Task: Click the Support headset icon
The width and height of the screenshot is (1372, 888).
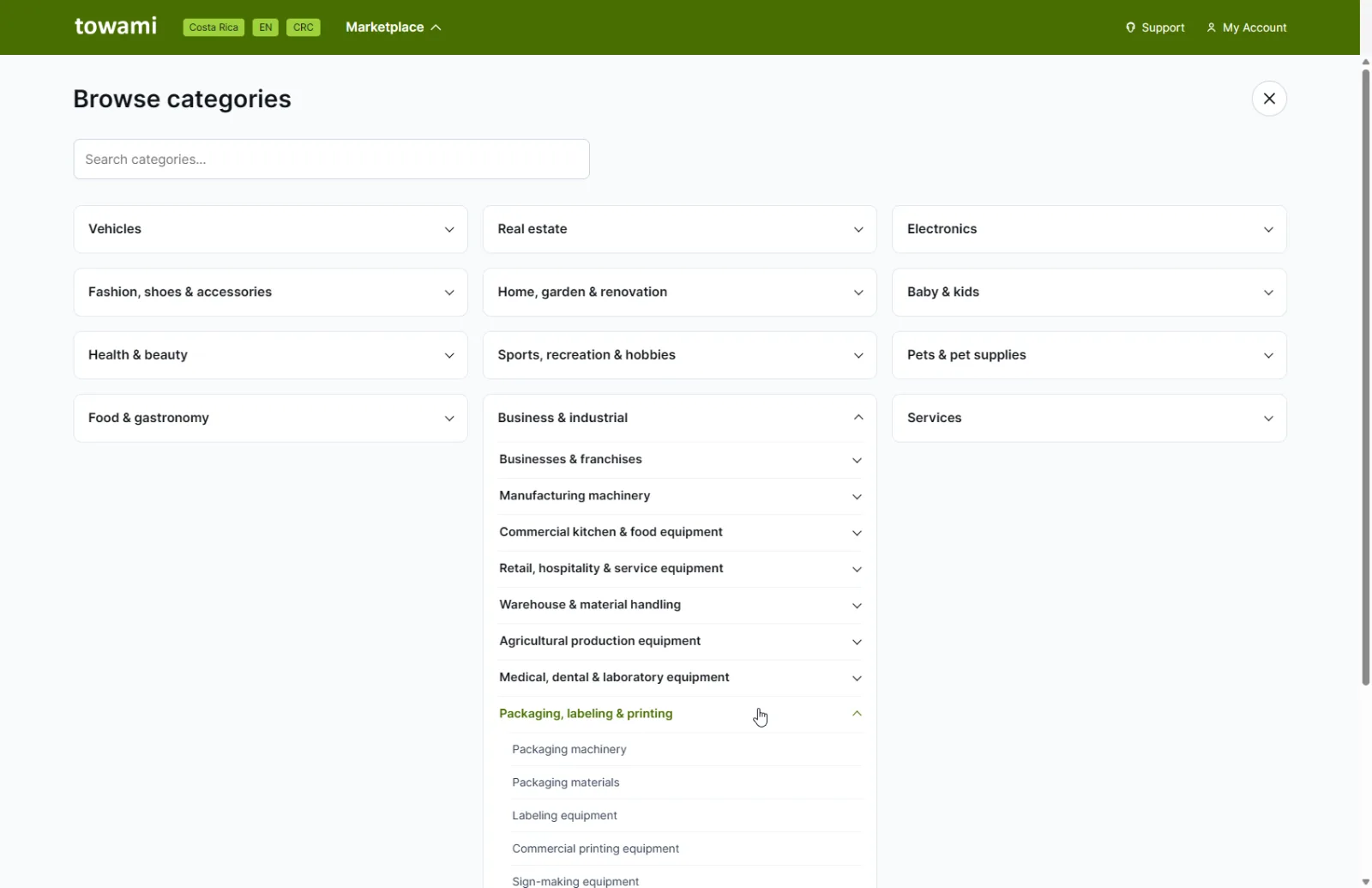Action: [1130, 27]
